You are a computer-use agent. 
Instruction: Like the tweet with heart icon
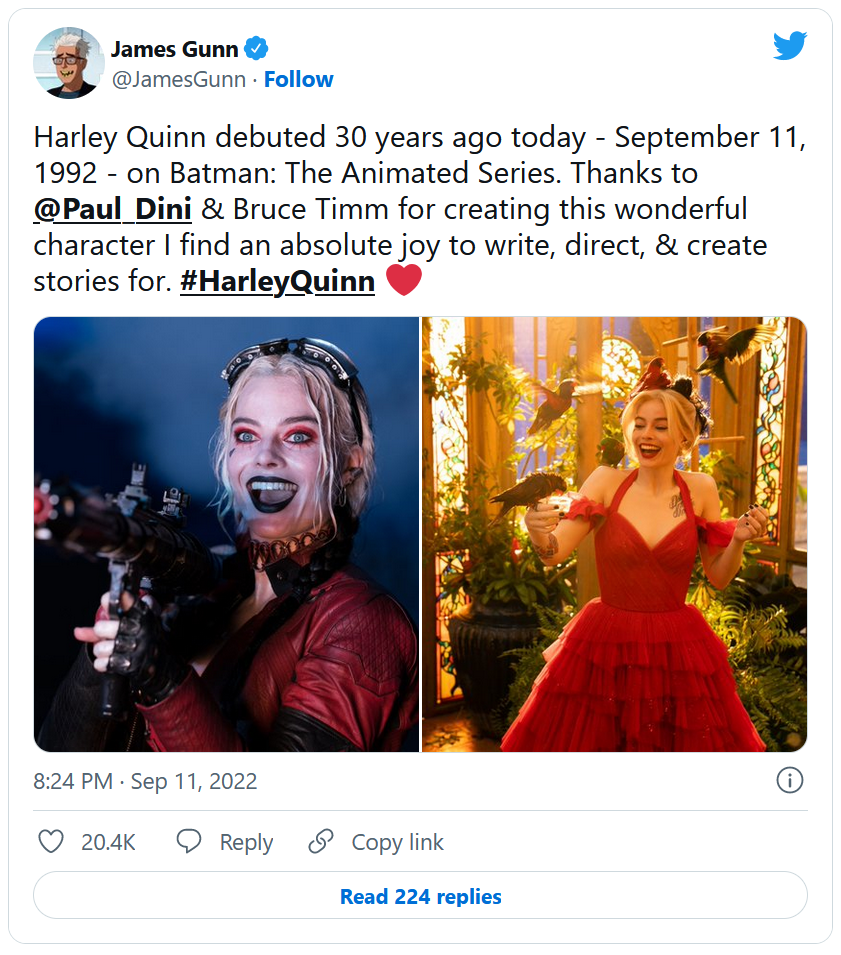(51, 842)
